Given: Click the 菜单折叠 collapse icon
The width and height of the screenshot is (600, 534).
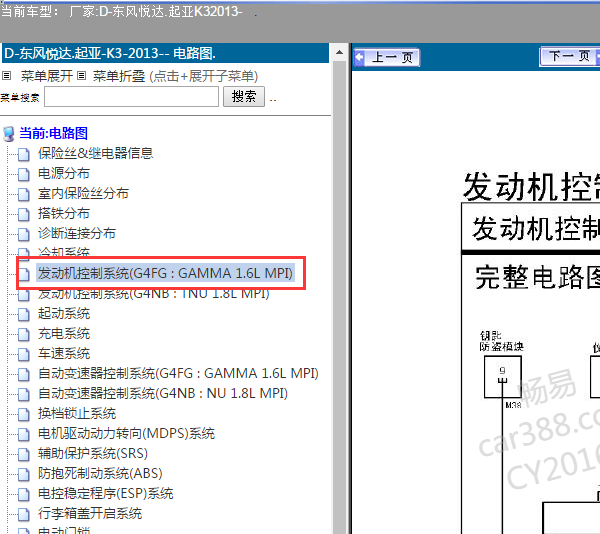Looking at the screenshot, I should point(81,76).
